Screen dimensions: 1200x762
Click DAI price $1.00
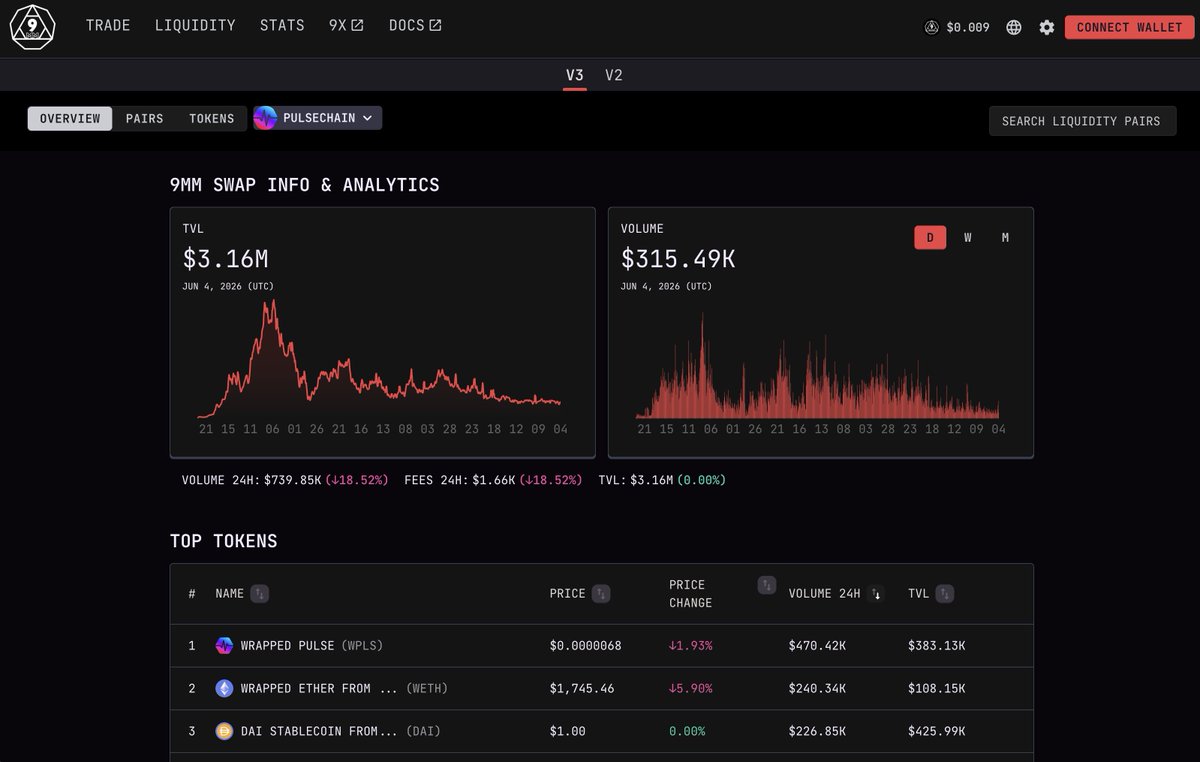click(x=567, y=731)
